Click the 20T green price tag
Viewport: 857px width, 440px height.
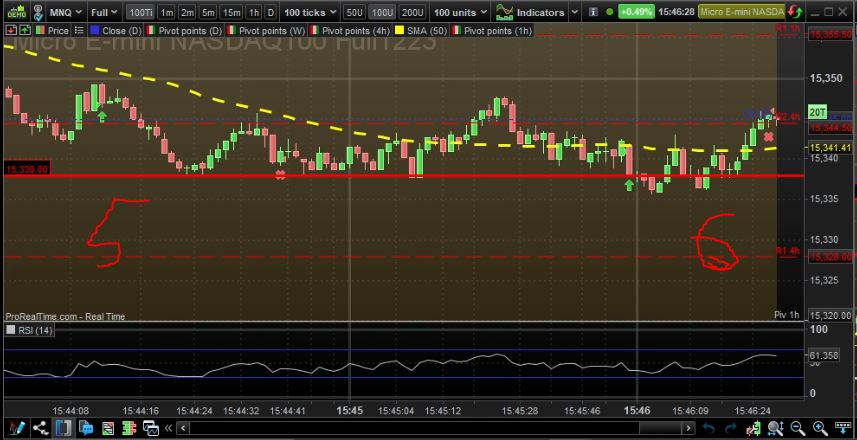(818, 112)
